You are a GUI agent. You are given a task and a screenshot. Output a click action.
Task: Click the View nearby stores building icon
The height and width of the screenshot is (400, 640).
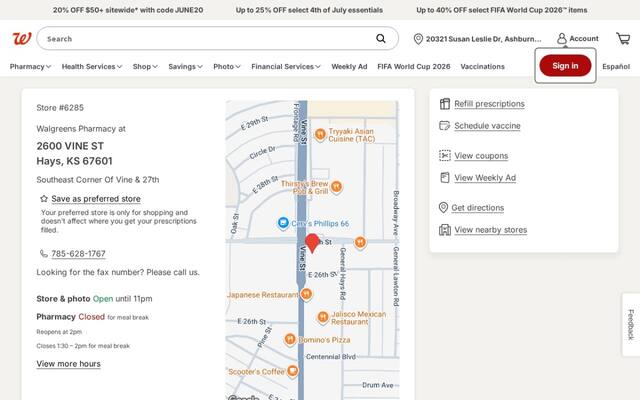pos(445,230)
